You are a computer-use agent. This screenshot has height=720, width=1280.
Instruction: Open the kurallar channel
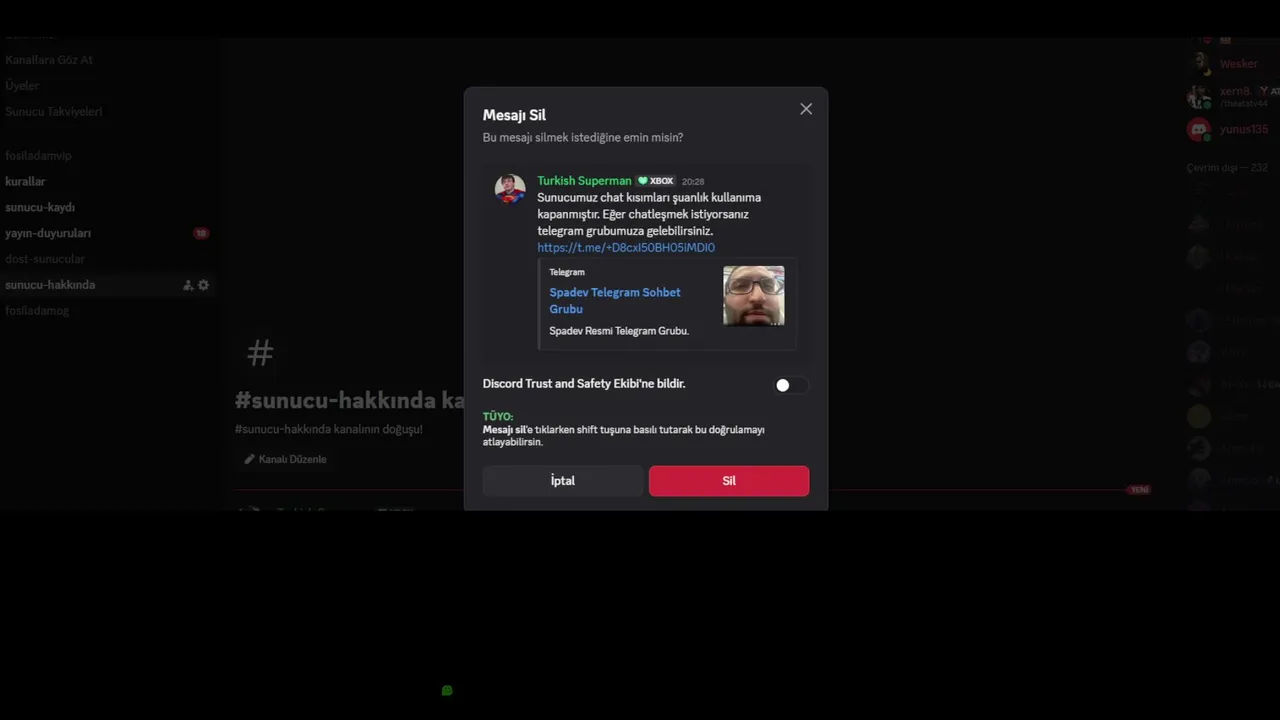[25, 182]
